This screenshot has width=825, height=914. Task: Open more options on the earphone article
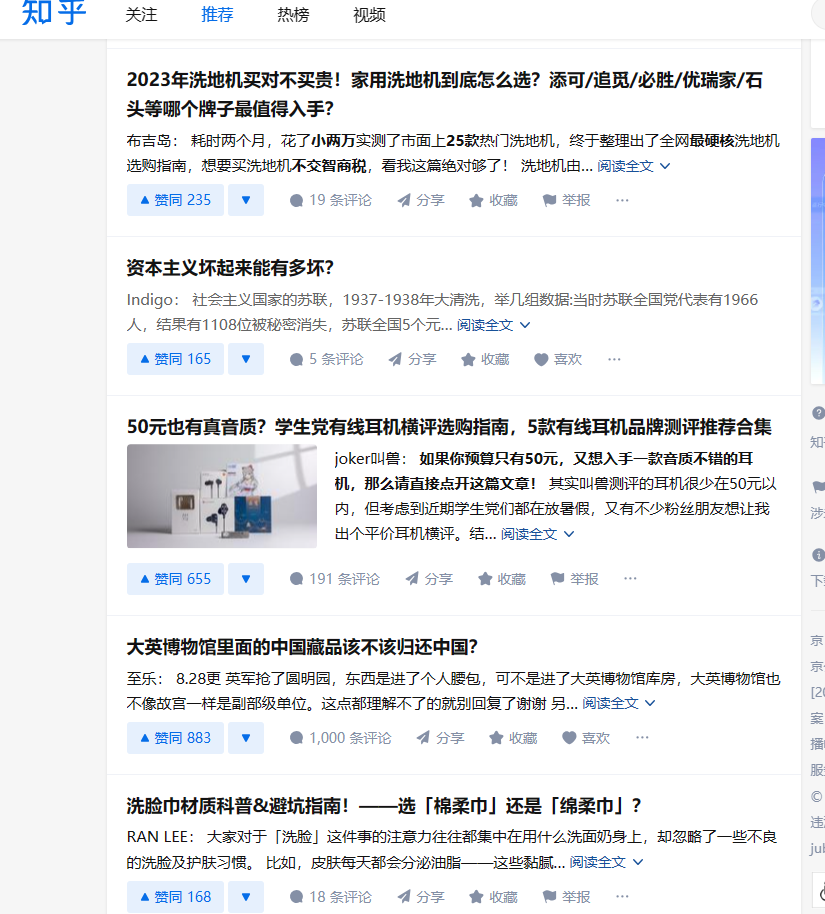(x=630, y=579)
